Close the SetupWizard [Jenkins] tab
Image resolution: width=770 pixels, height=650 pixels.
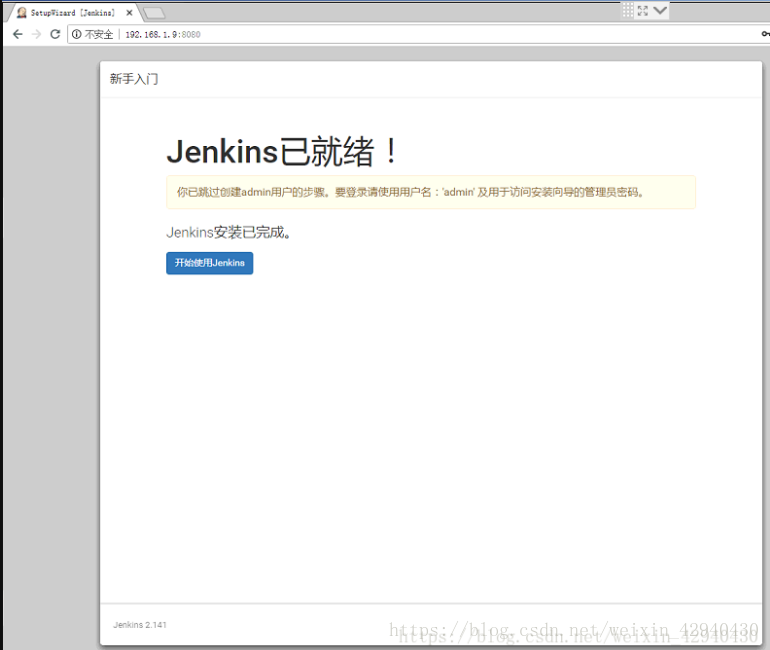tap(129, 13)
